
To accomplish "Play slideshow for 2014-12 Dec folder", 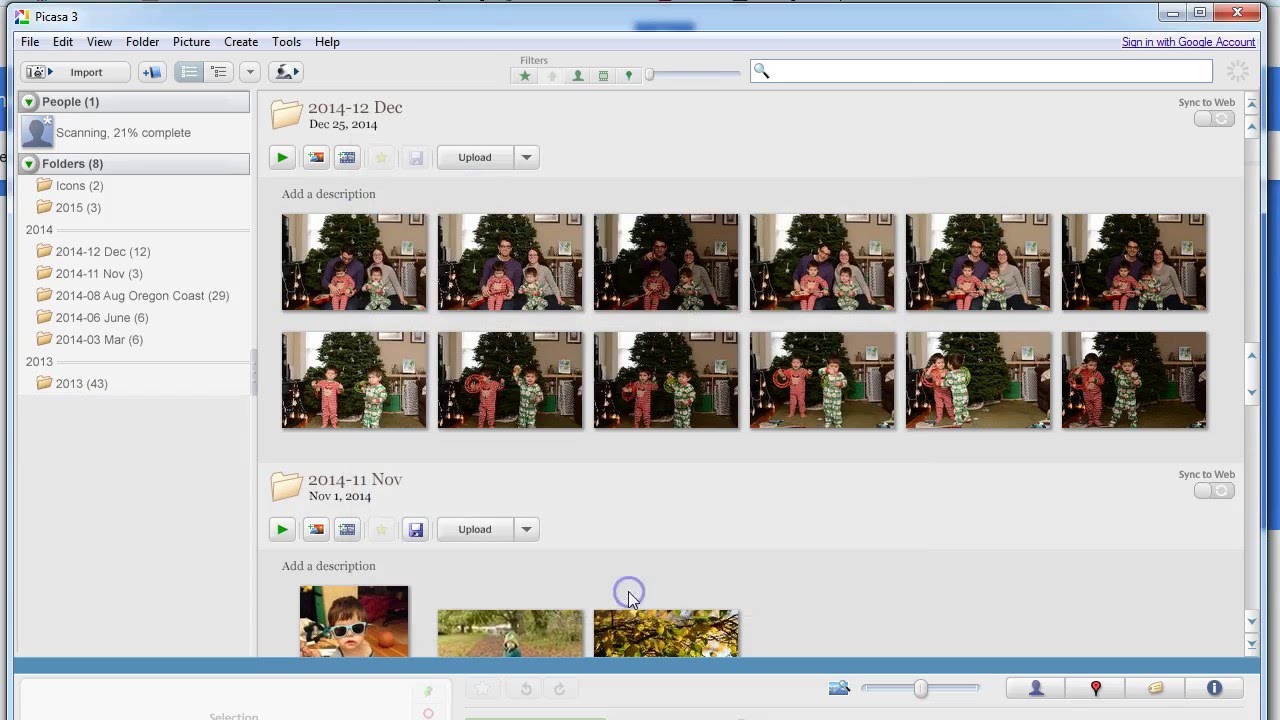I will pyautogui.click(x=282, y=157).
